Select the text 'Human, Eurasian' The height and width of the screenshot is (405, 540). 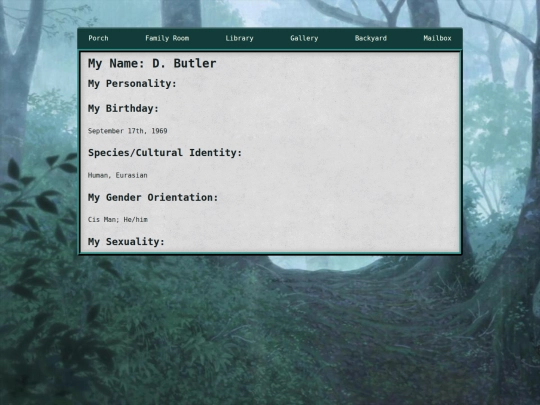(x=118, y=175)
